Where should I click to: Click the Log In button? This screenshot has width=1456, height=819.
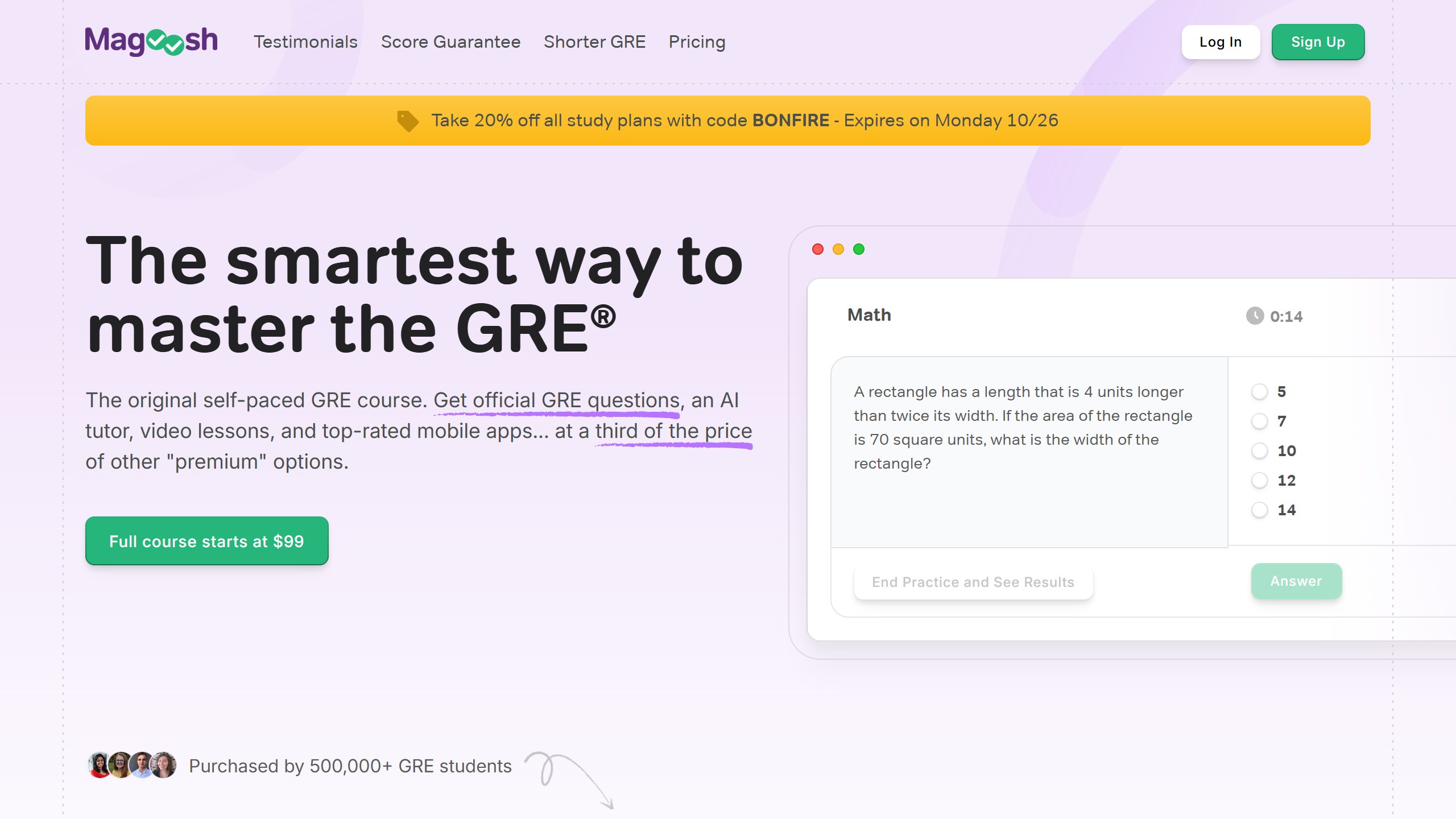(1221, 42)
